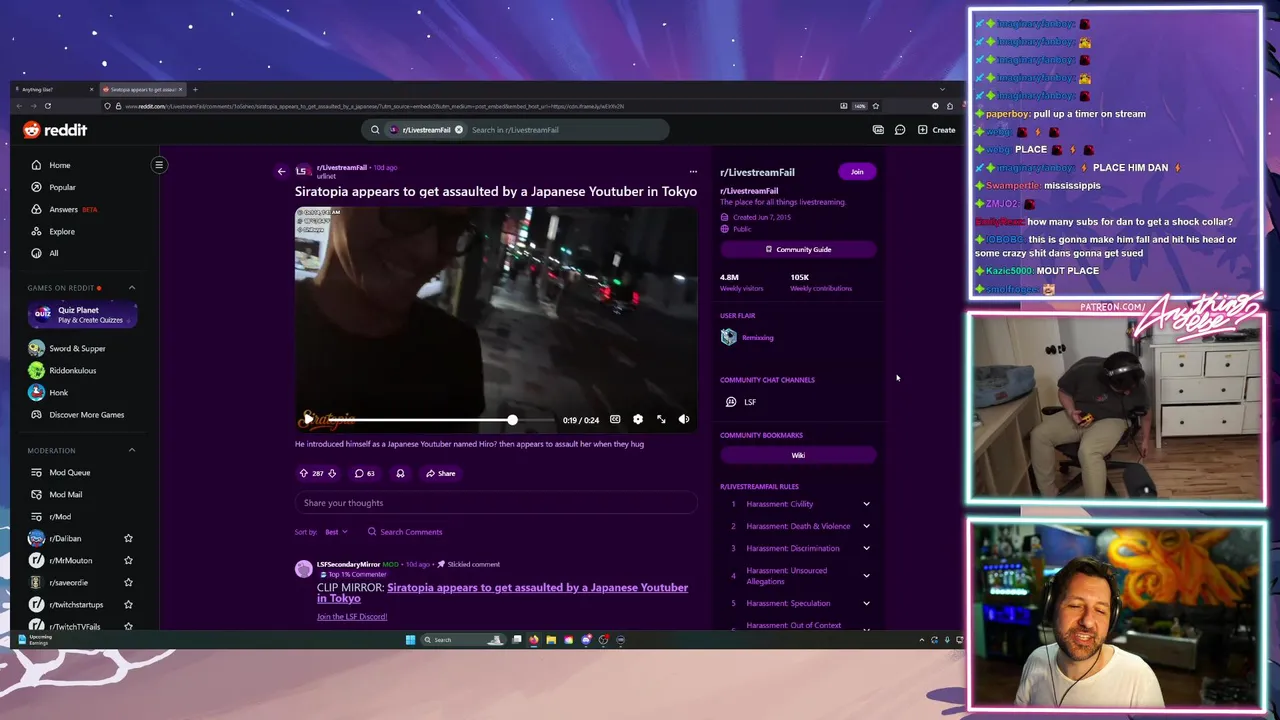
Task: Open the Join the LSF Discord link
Action: pyautogui.click(x=352, y=617)
